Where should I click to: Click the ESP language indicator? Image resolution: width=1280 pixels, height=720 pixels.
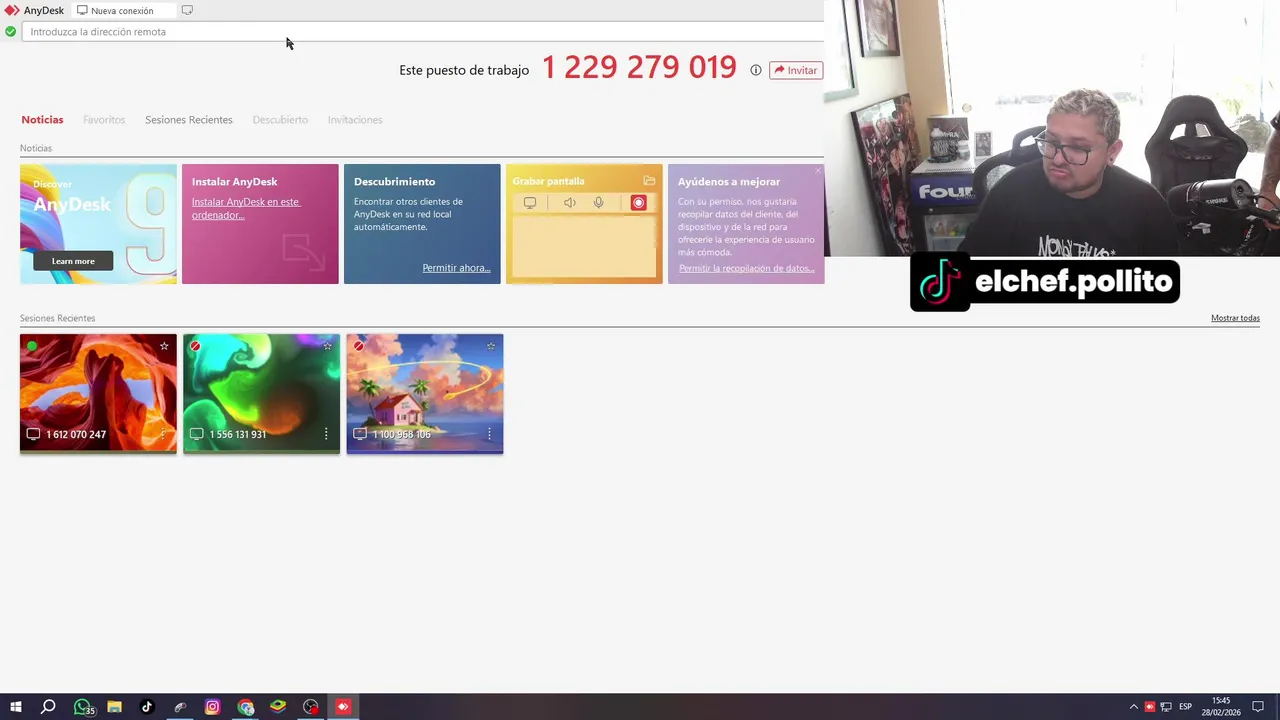click(1185, 707)
